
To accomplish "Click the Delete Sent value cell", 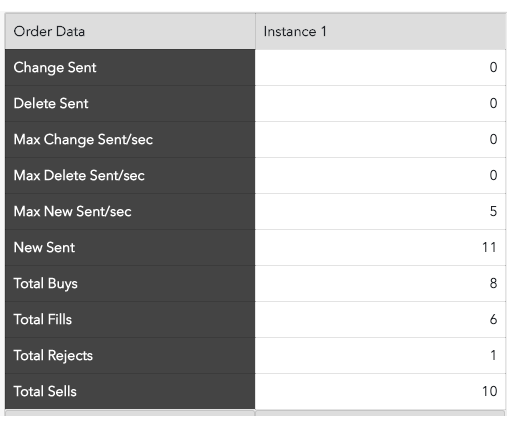I will coord(380,104).
